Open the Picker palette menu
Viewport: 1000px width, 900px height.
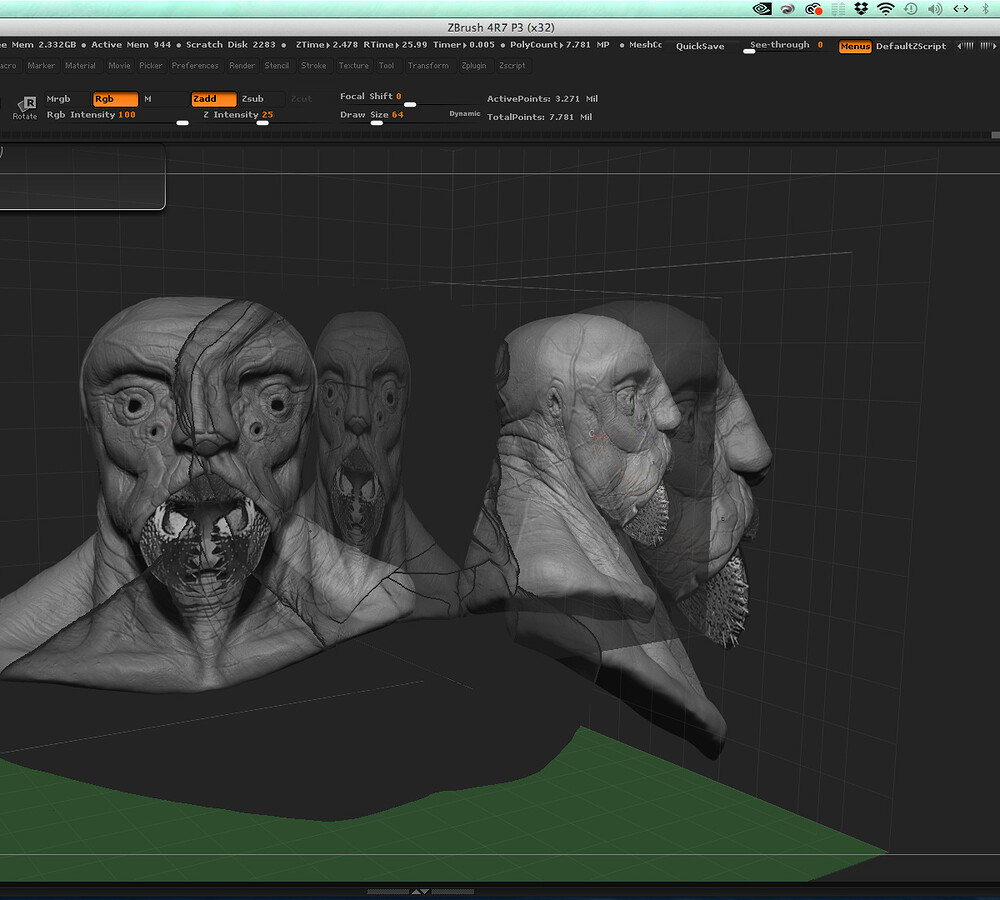click(151, 66)
